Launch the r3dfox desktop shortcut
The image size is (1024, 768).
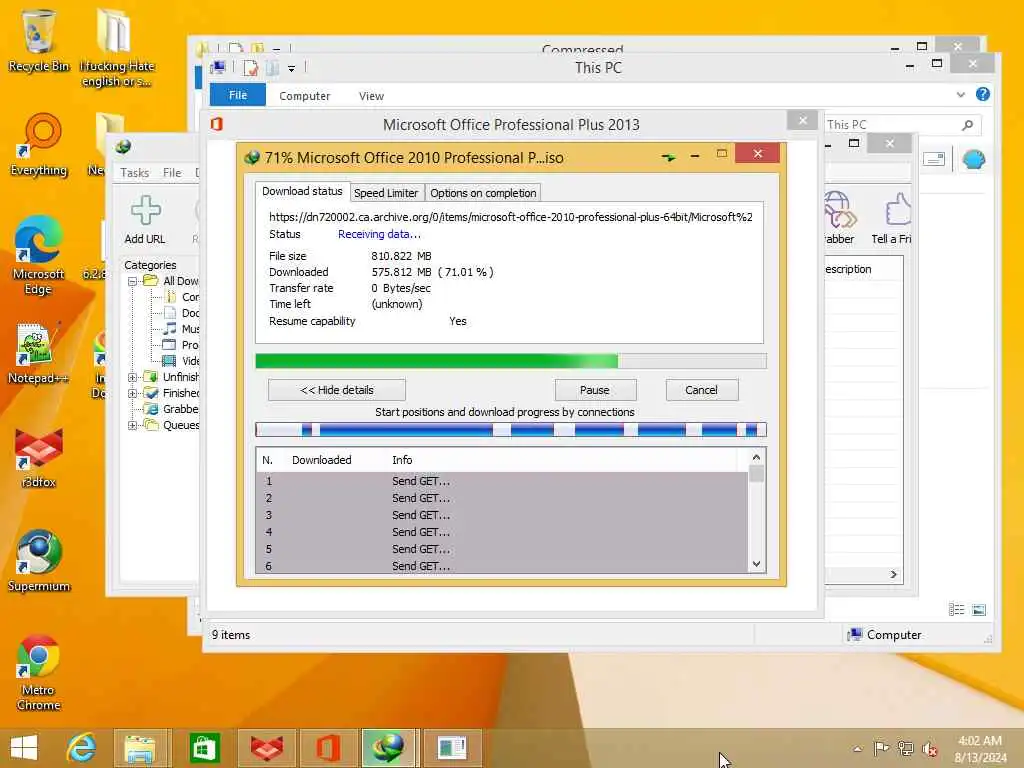(39, 457)
